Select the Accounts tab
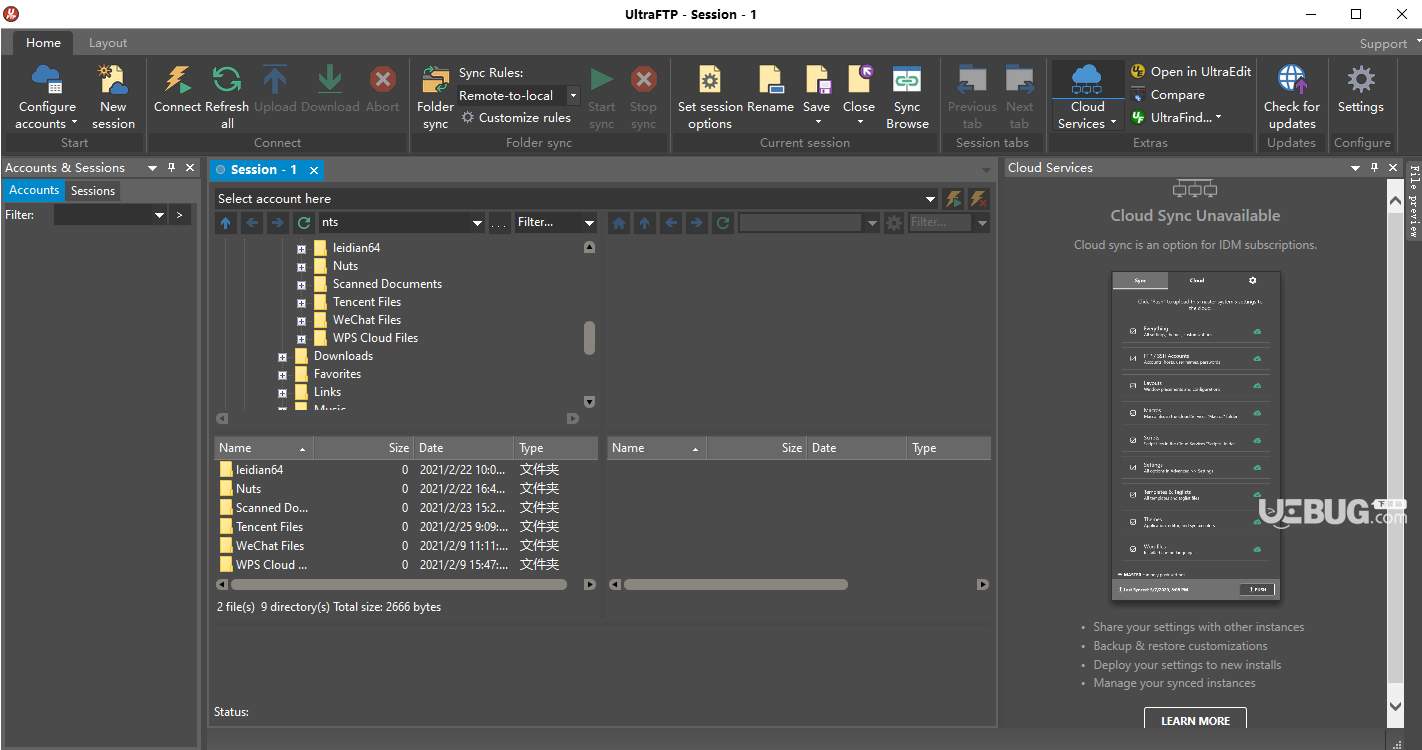The height and width of the screenshot is (750, 1422). tap(35, 190)
